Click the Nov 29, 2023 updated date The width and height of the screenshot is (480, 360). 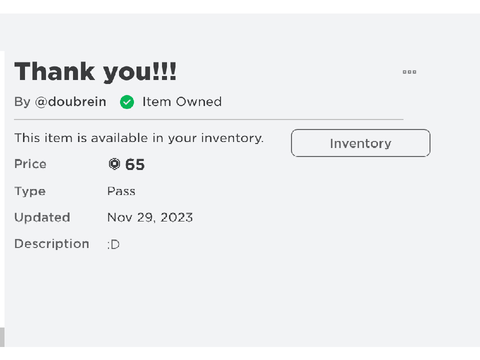[x=150, y=217]
